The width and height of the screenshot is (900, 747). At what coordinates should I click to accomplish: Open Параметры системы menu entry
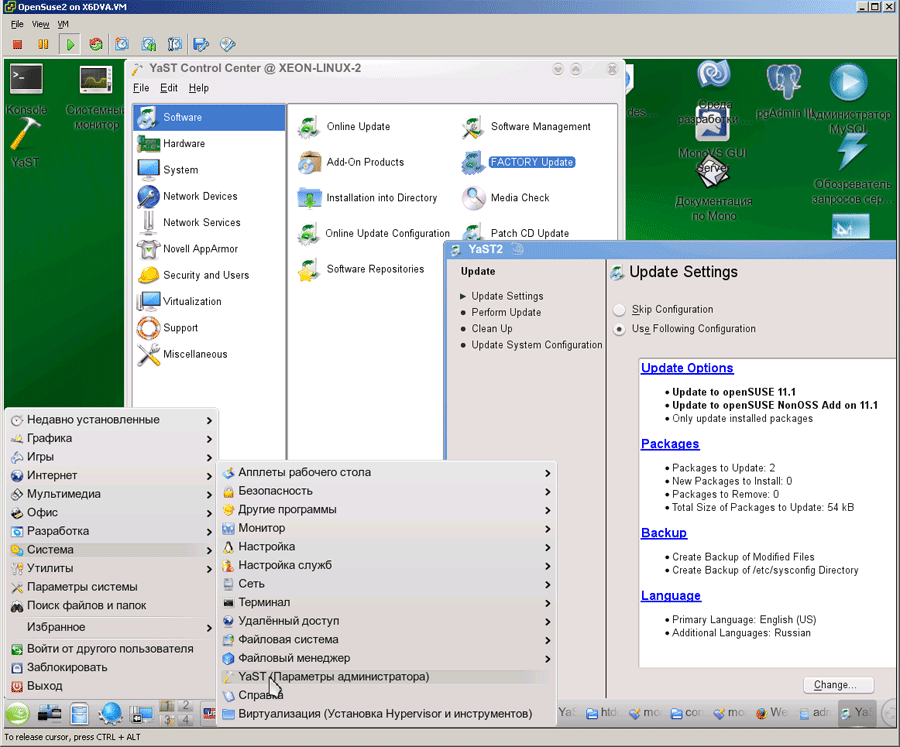coord(112,587)
